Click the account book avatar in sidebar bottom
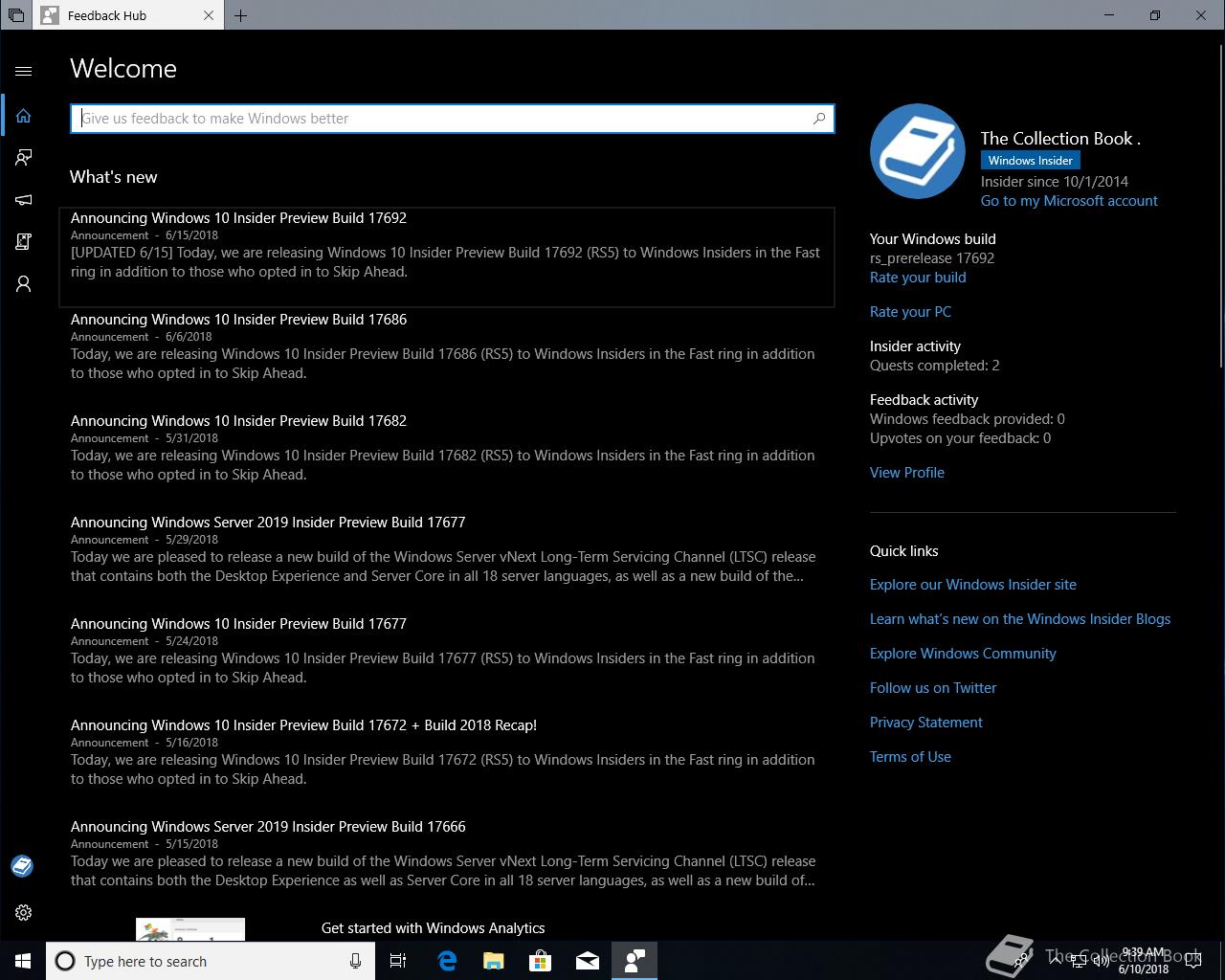1225x980 pixels. click(22, 866)
